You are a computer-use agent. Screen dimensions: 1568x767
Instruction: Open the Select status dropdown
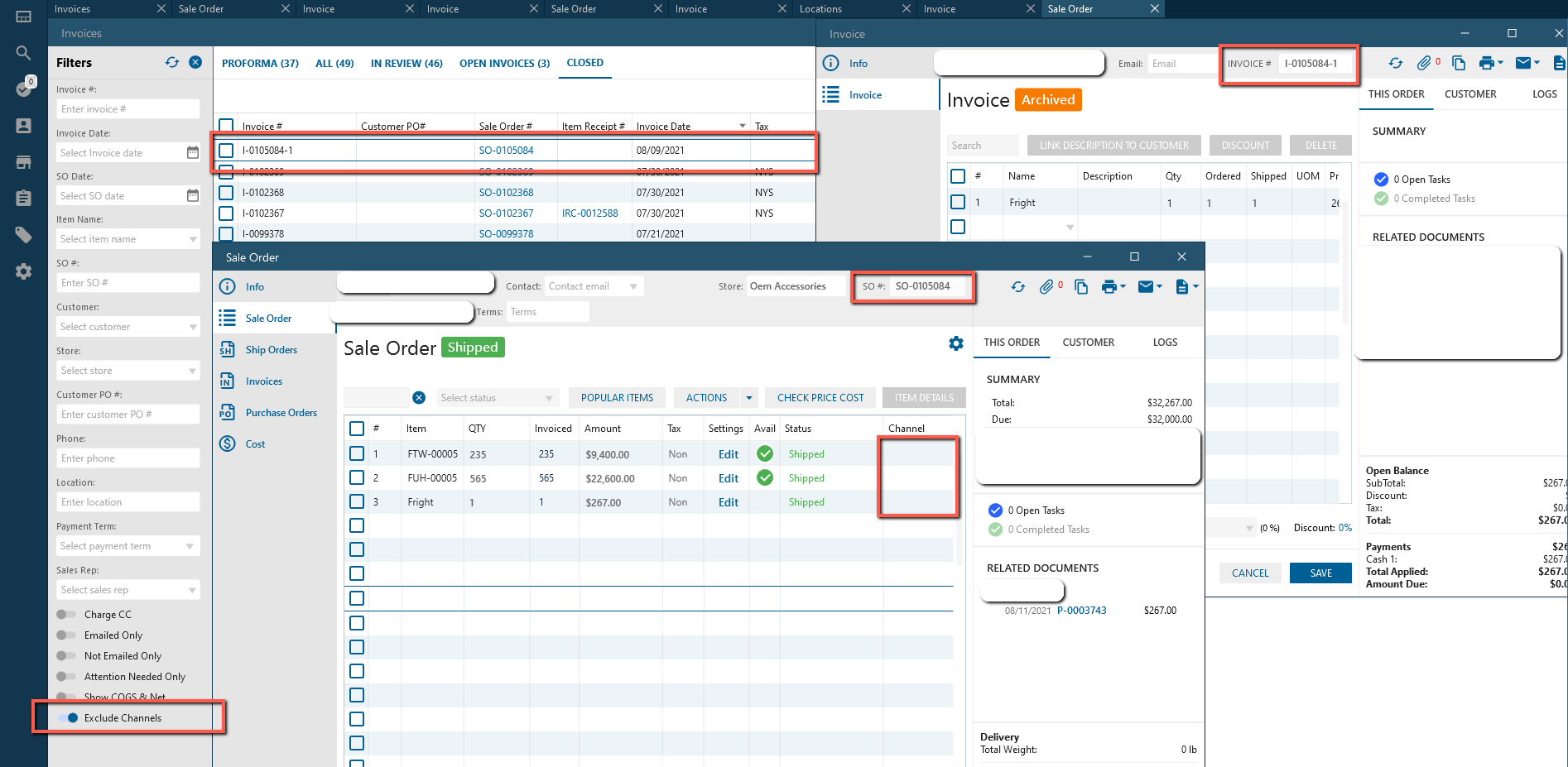[497, 398]
